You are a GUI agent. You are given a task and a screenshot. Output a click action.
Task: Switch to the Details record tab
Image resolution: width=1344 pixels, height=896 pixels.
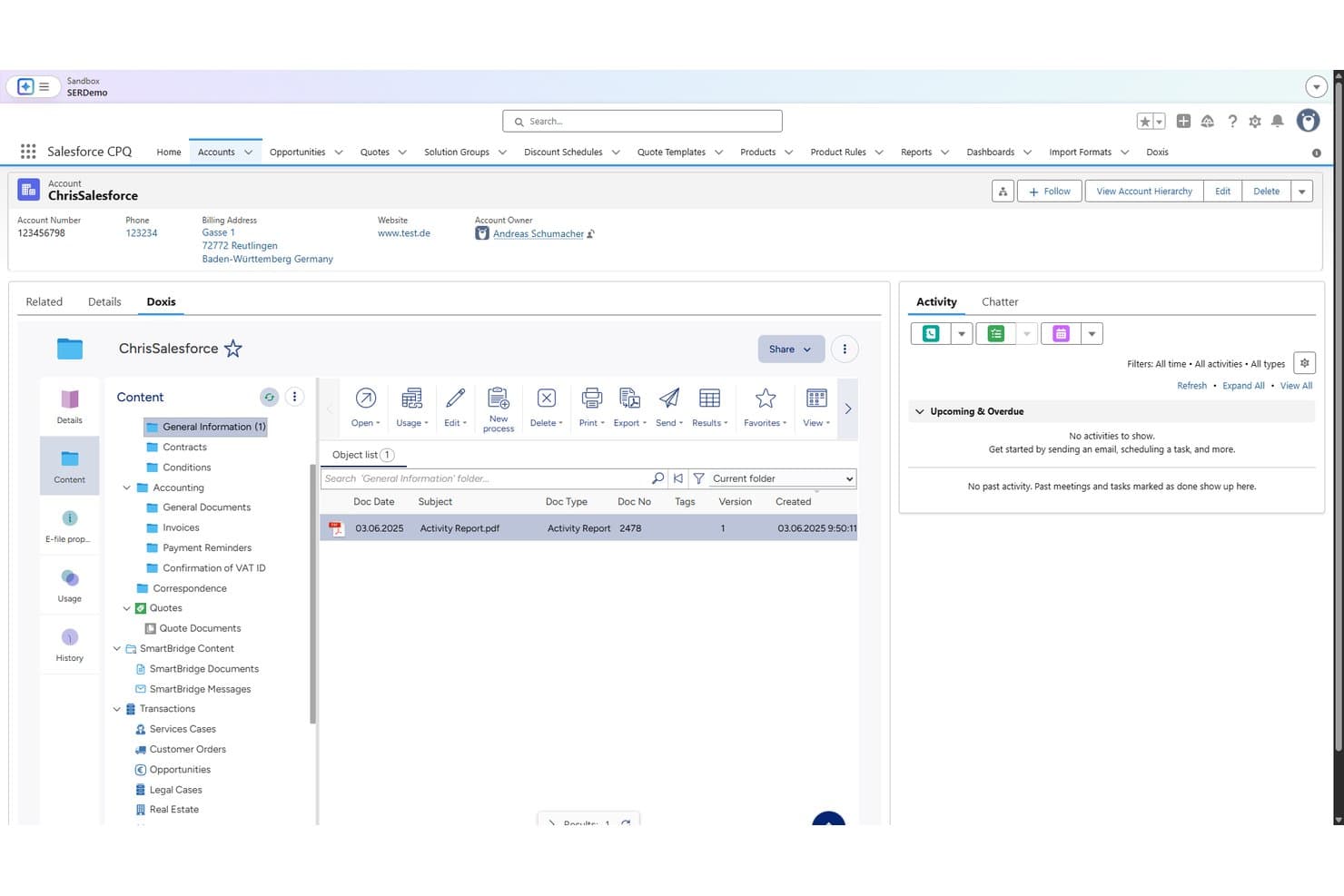tap(104, 301)
